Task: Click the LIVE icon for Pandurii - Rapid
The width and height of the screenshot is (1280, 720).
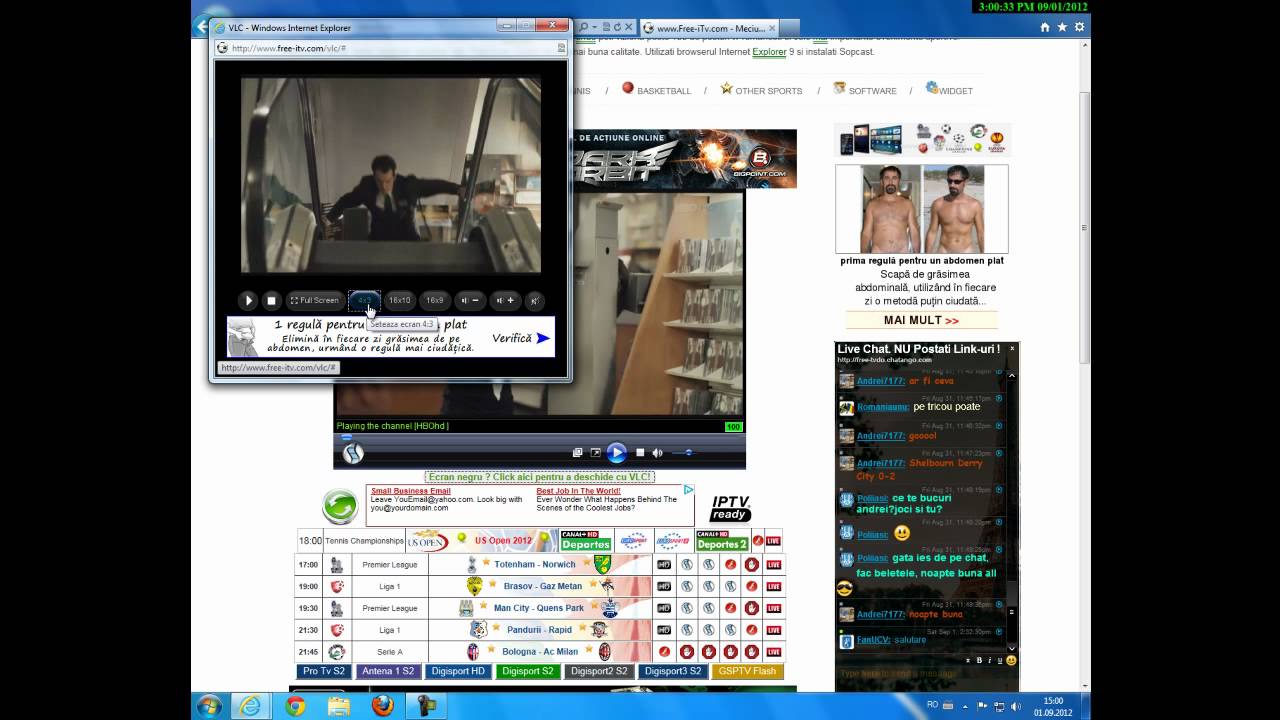Action: click(x=773, y=630)
